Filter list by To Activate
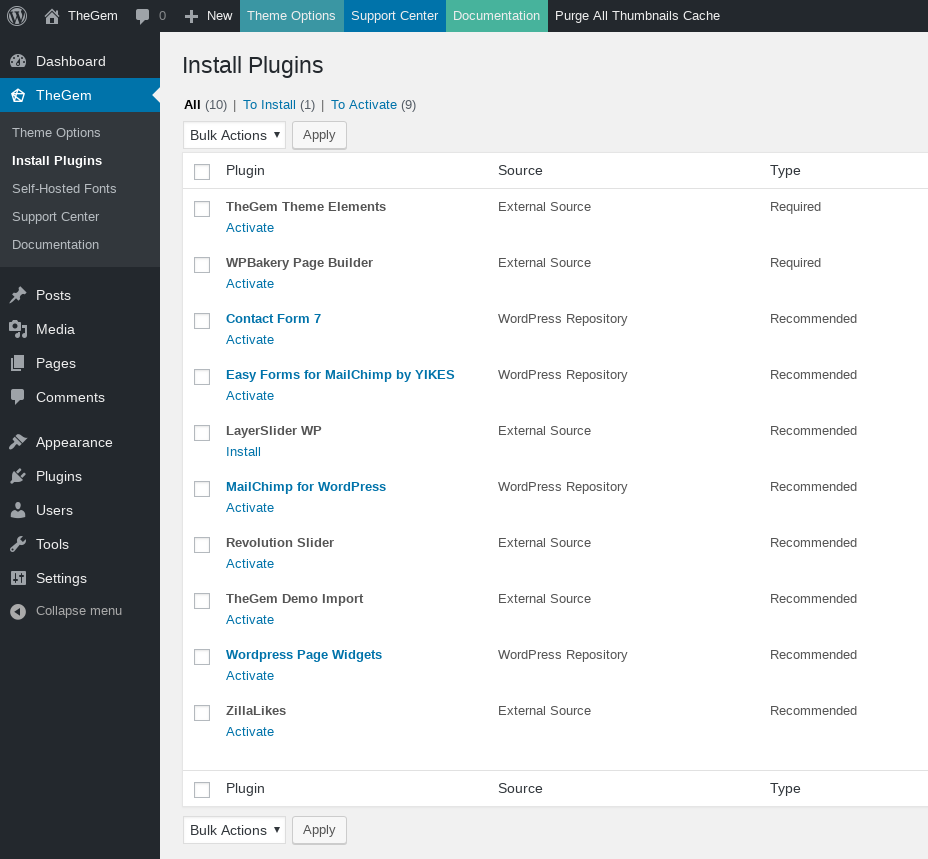928x859 pixels. 364,104
